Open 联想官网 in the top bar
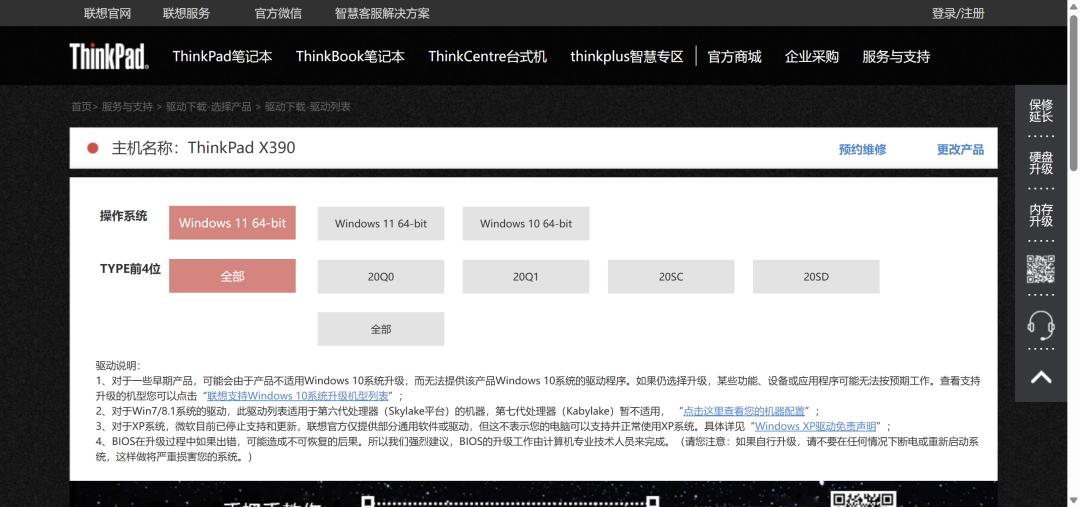Screen dimensions: 1080x507 pos(107,13)
